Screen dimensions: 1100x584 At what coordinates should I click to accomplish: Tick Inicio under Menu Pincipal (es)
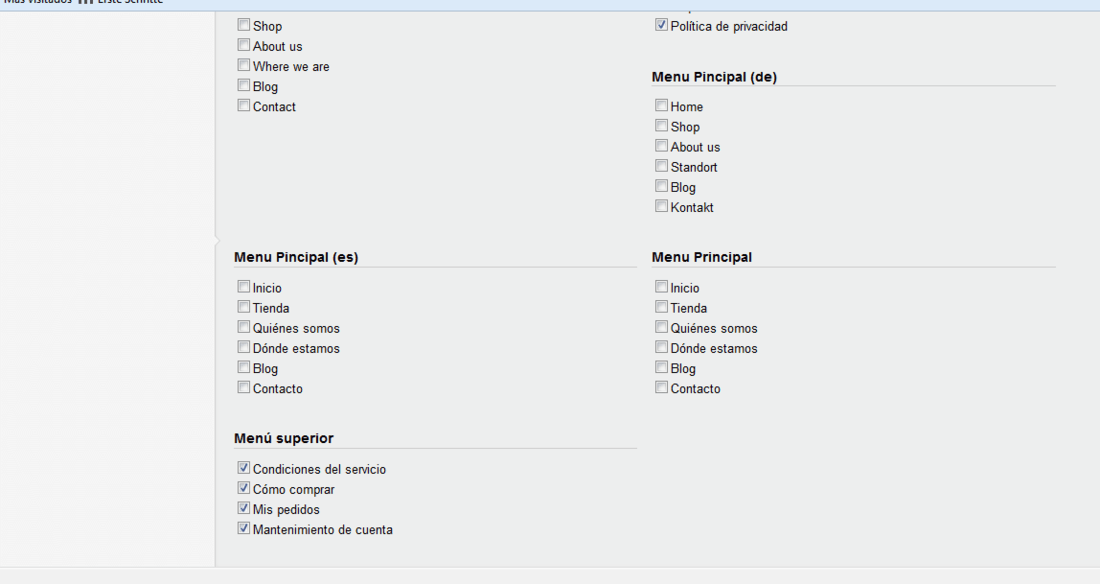[x=243, y=287]
